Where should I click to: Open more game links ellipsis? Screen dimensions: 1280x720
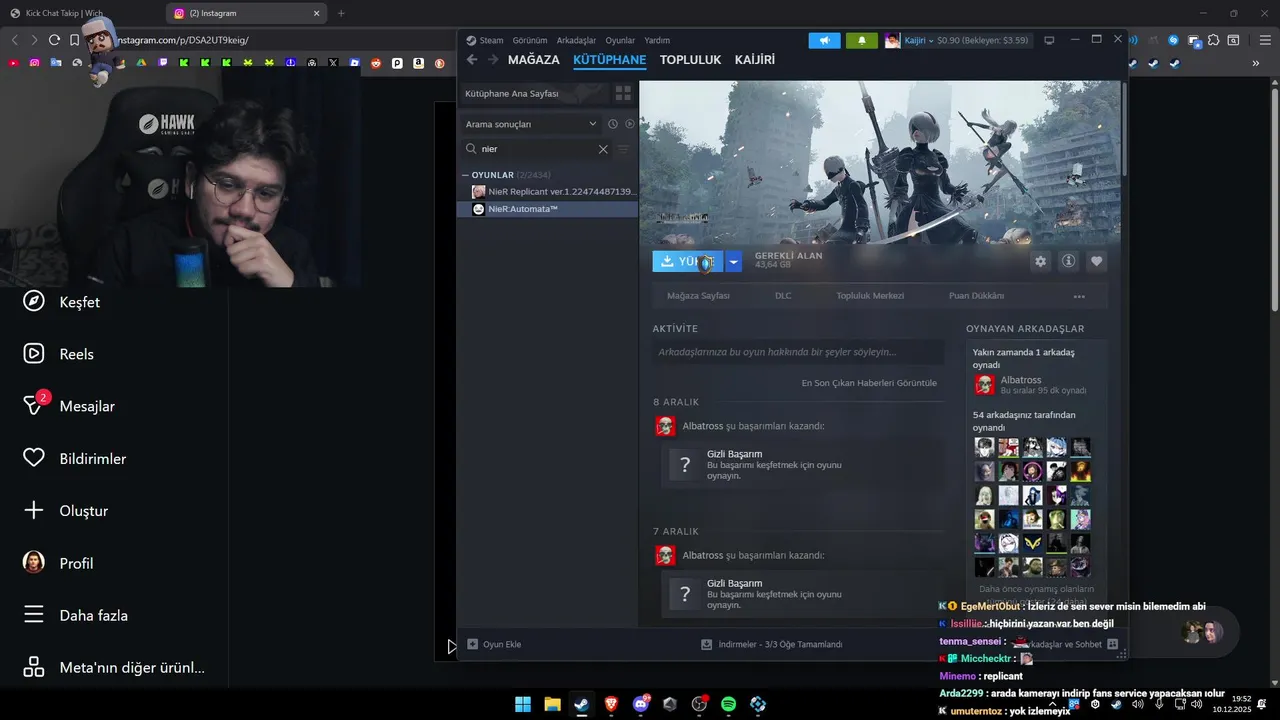(x=1079, y=296)
